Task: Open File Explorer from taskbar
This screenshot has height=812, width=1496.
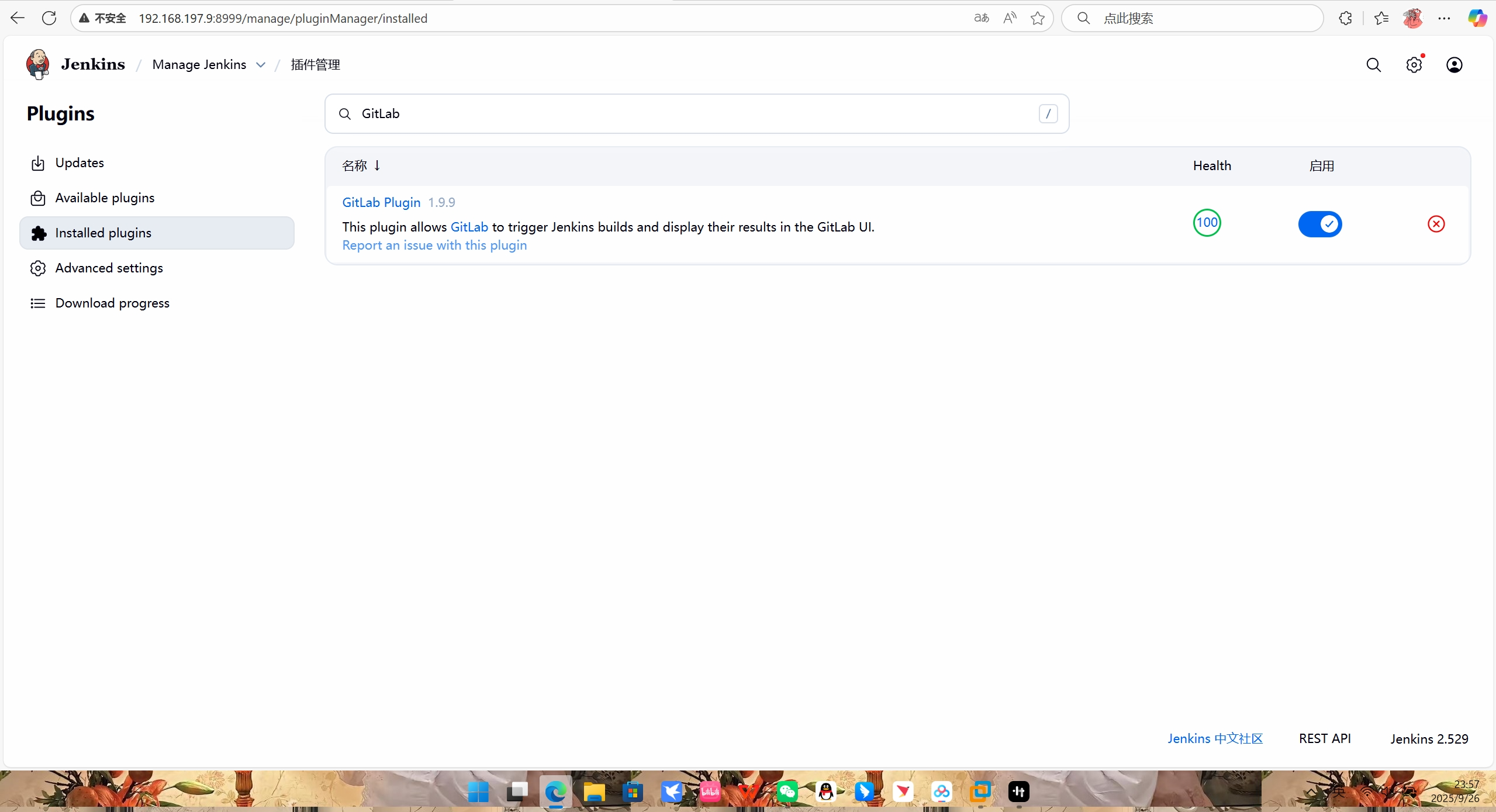Action: [x=594, y=792]
